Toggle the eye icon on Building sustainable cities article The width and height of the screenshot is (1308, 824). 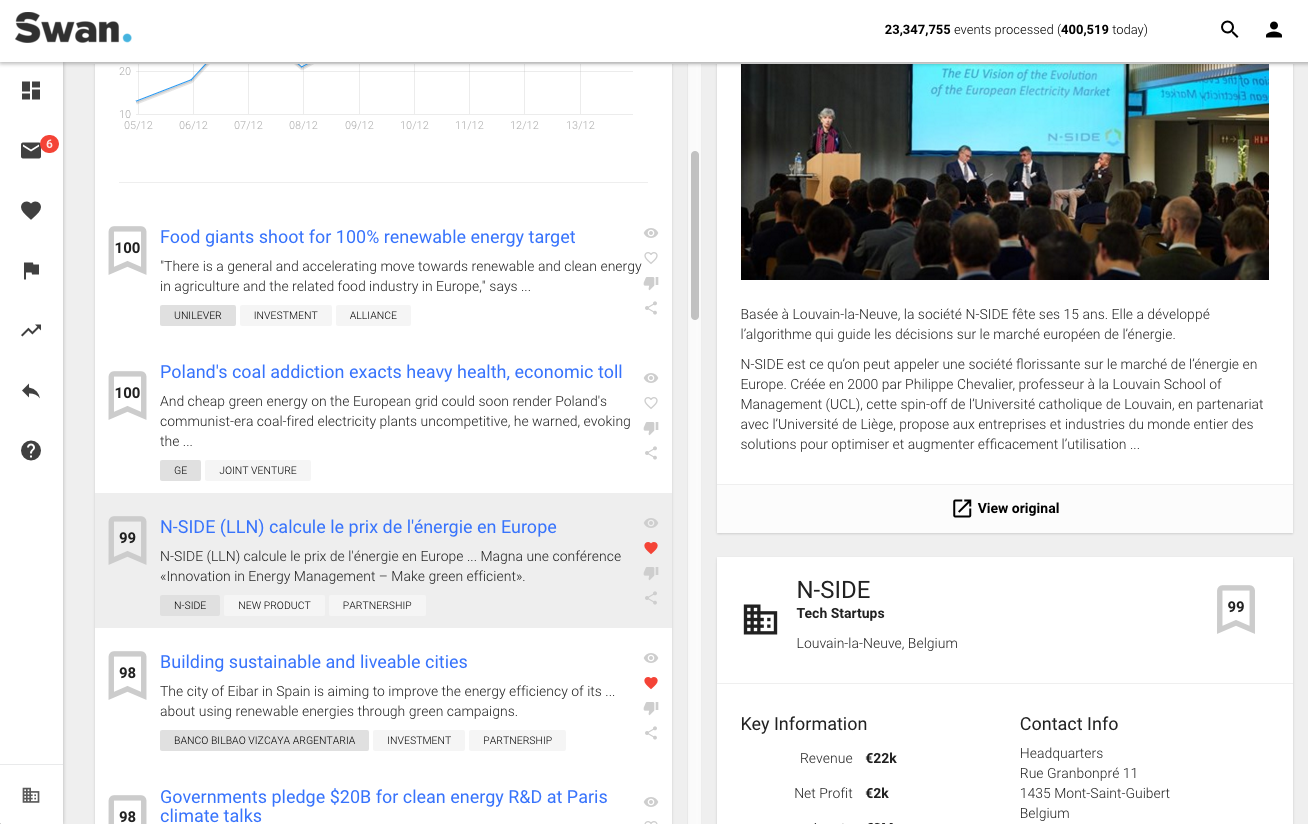(651, 658)
